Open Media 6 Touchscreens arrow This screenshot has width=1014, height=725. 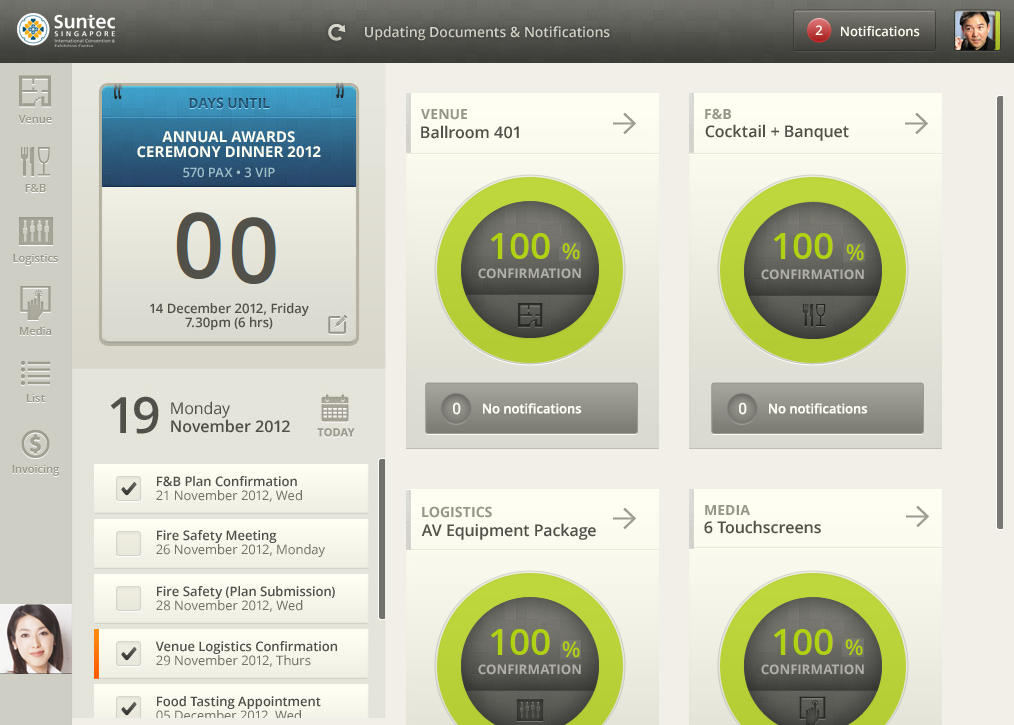coord(917,516)
